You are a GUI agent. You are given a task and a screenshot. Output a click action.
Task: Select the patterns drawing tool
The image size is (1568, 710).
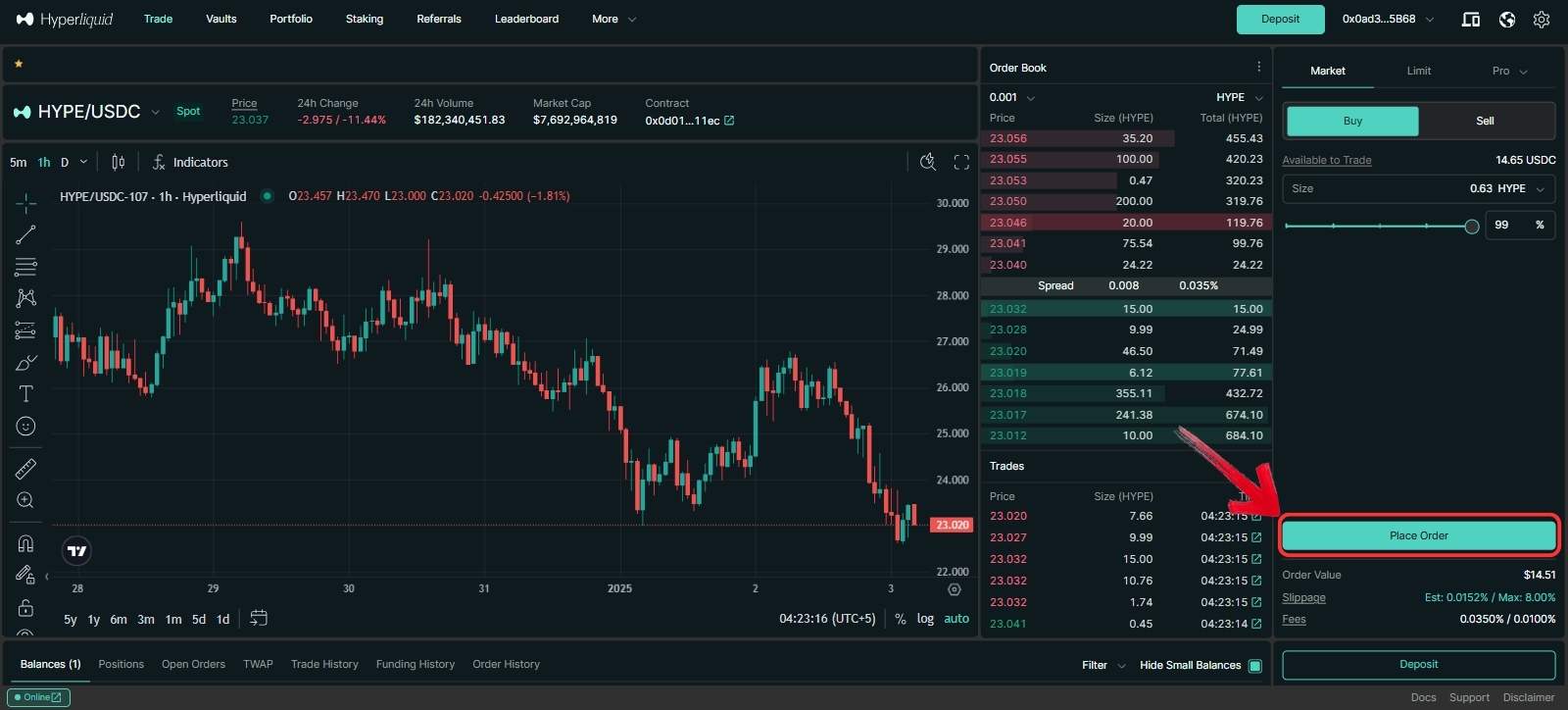(x=26, y=297)
